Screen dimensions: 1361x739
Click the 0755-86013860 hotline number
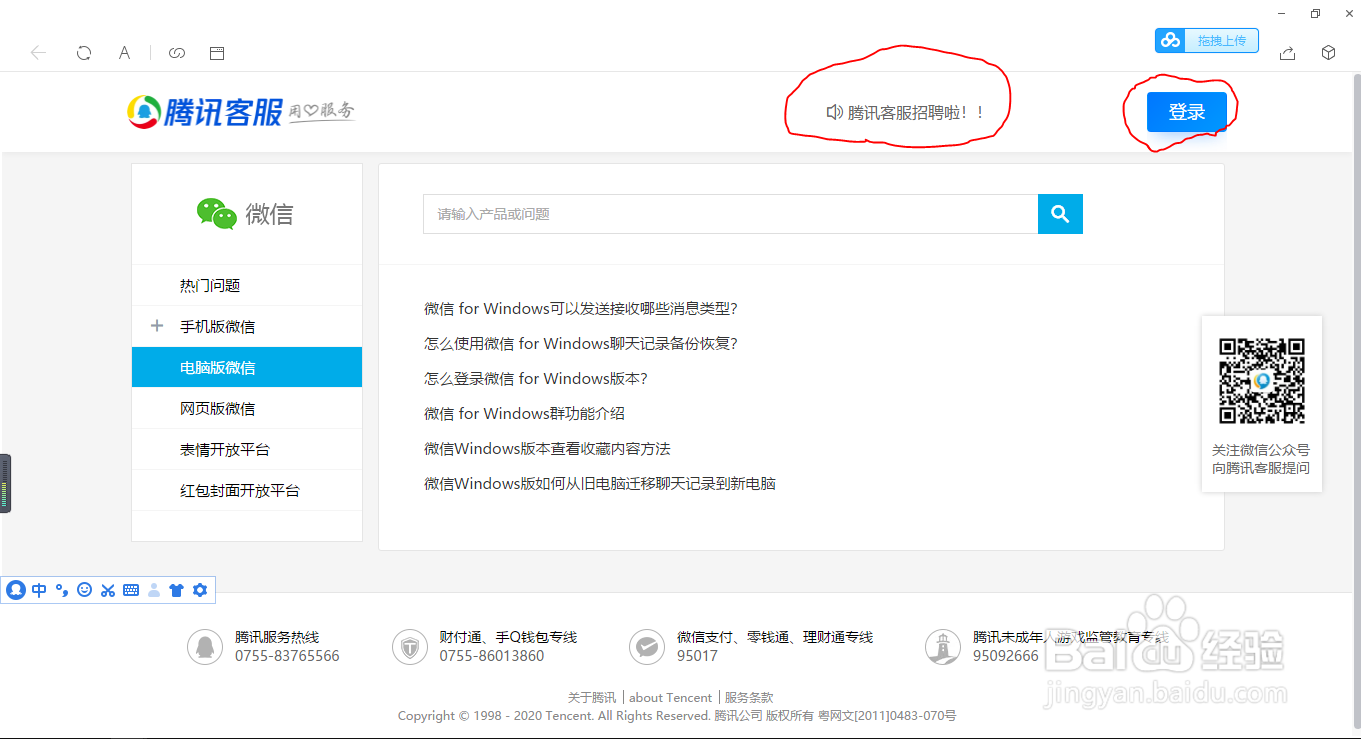[492, 656]
